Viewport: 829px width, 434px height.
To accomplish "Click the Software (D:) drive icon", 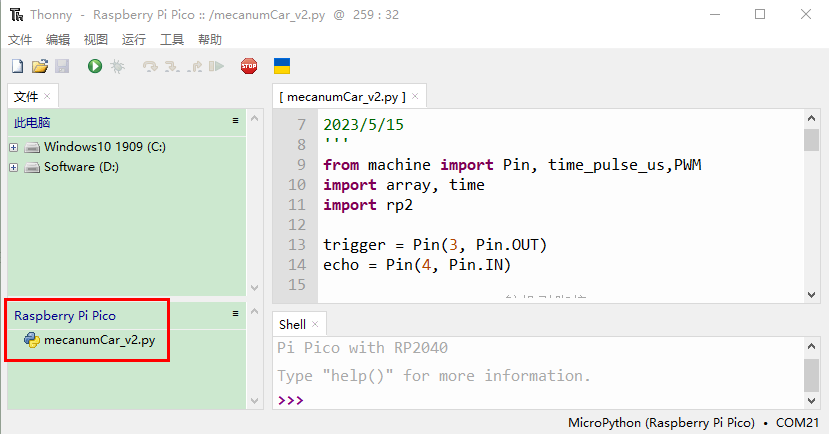I will (32, 168).
